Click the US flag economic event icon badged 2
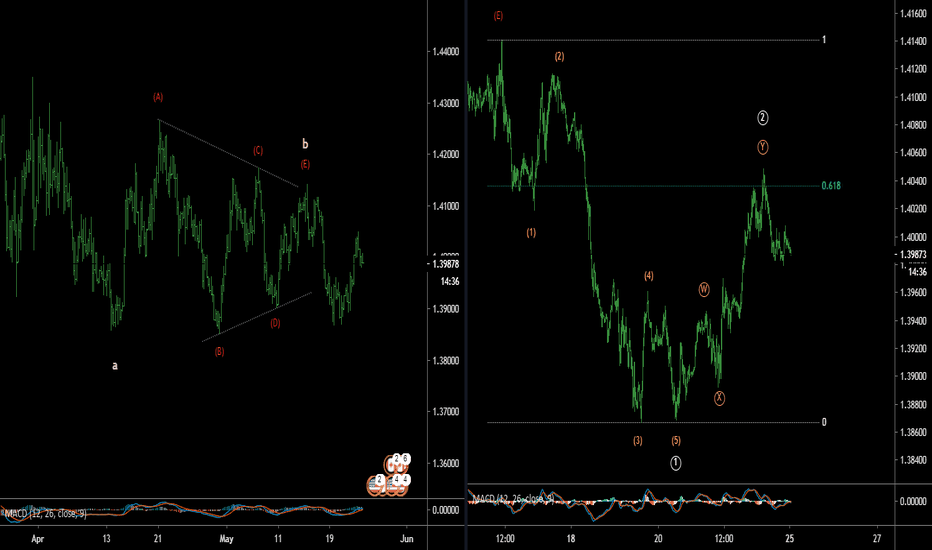Screen dimensions: 932x550 376,485
